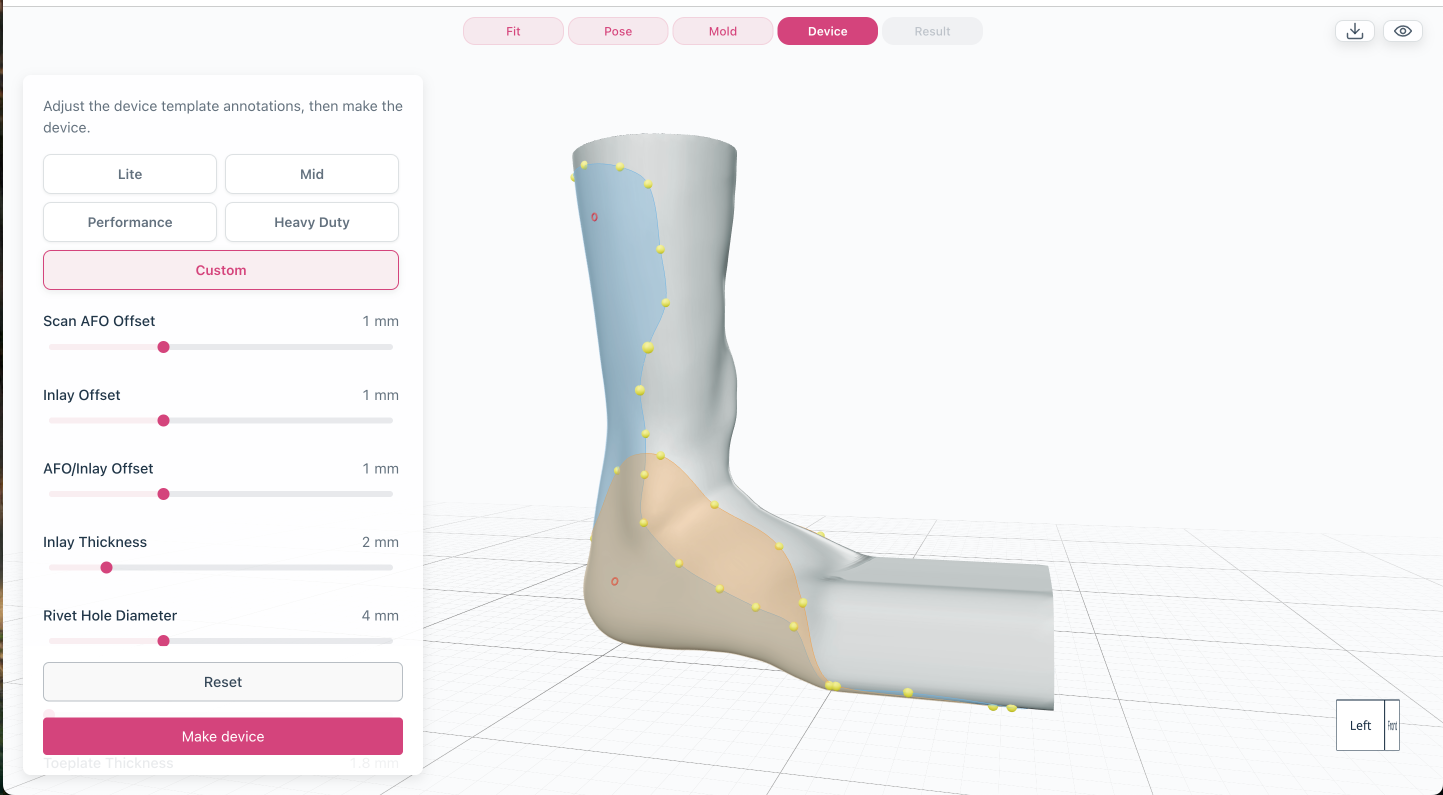Click the red rivet hole marker on calf
The height and width of the screenshot is (795, 1443).
coord(594,217)
